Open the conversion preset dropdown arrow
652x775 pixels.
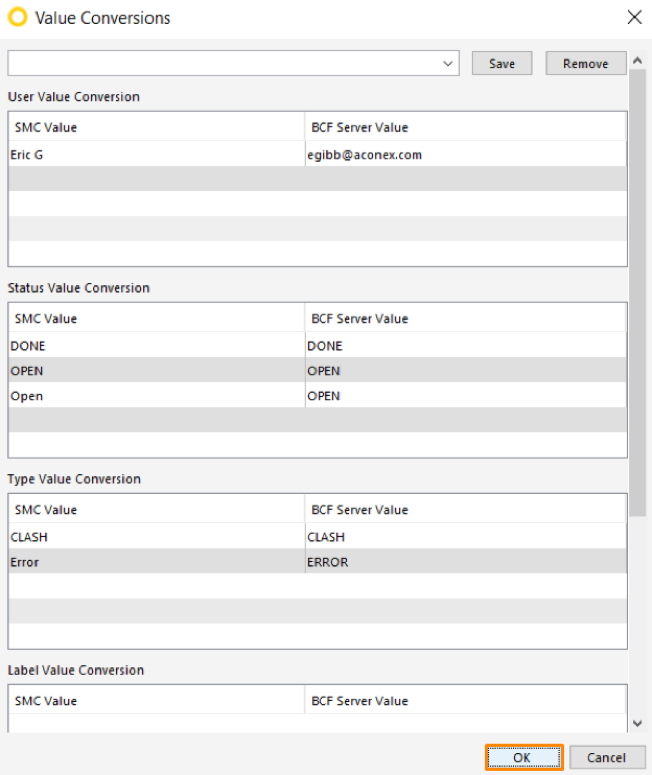point(448,63)
